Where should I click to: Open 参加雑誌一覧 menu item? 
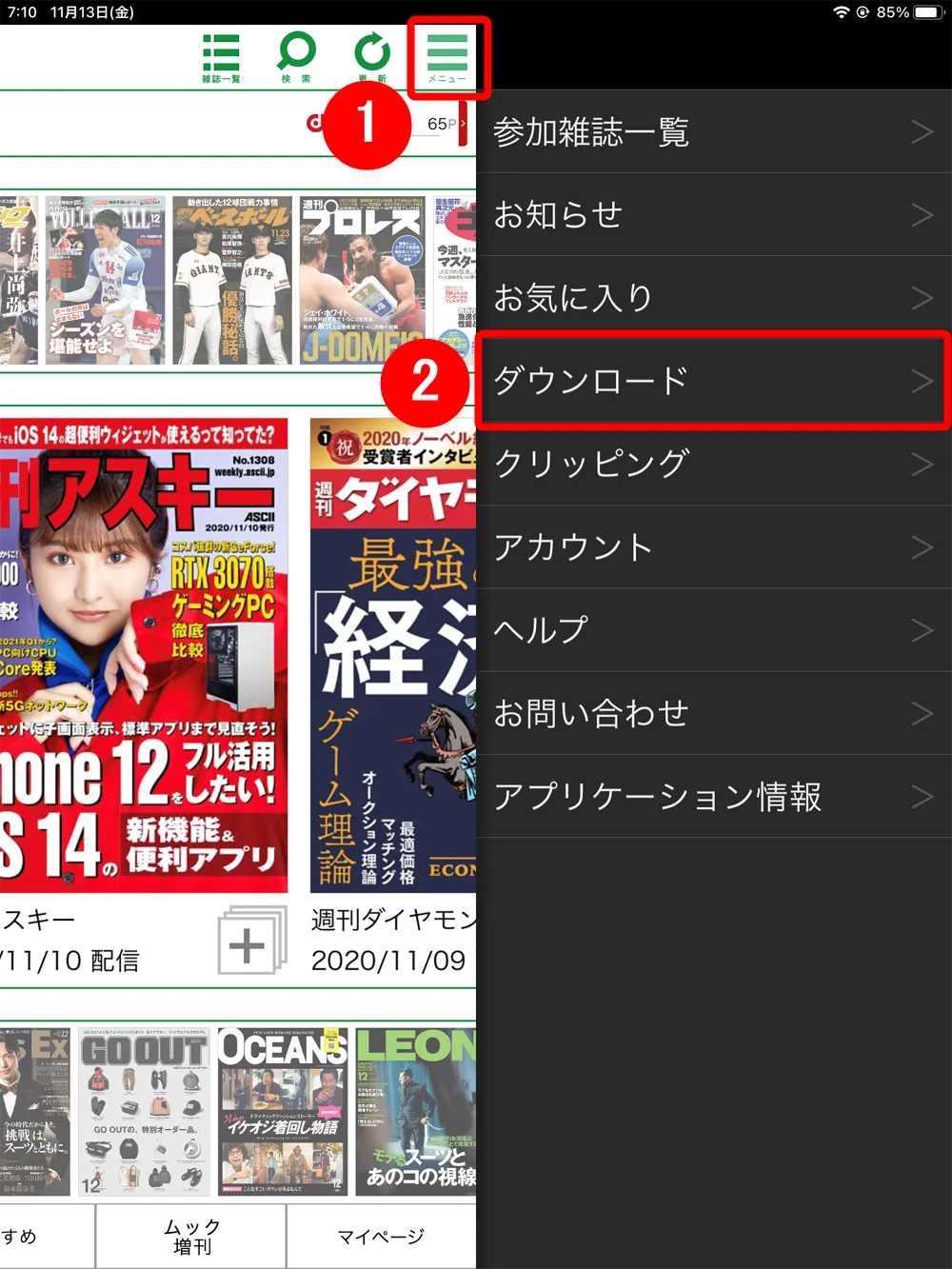click(x=714, y=131)
